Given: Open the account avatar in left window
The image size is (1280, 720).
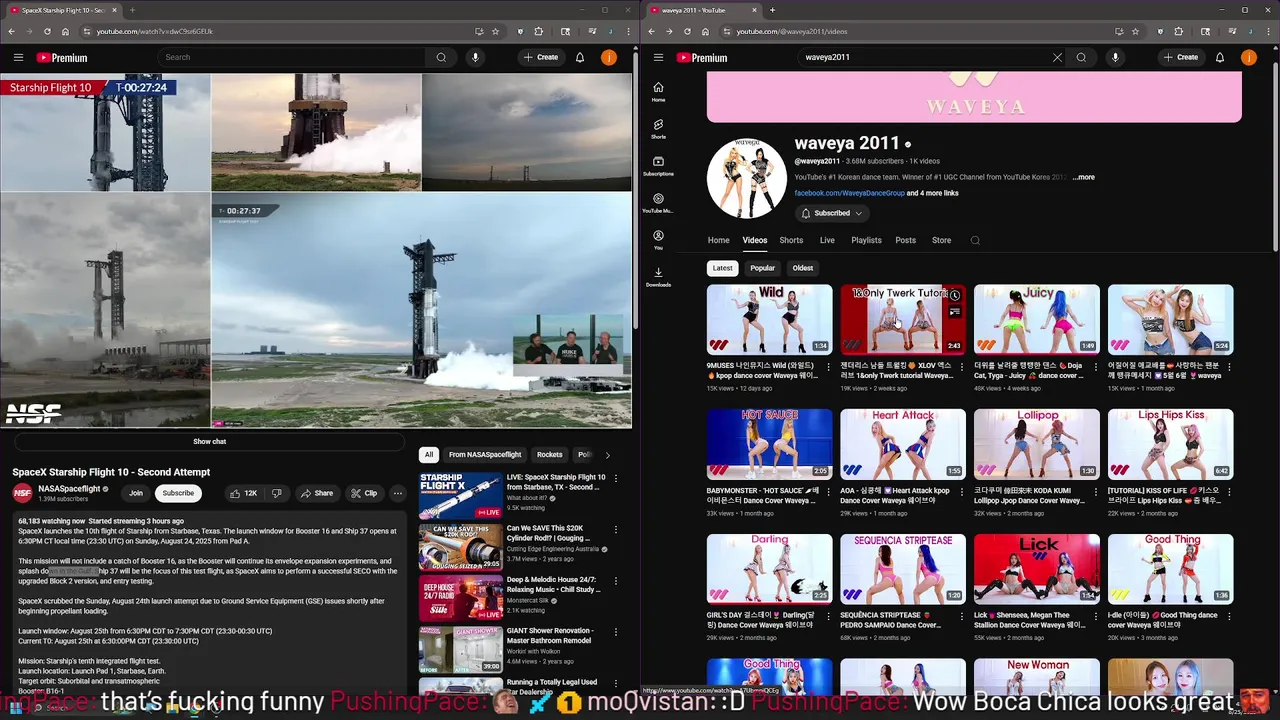Looking at the screenshot, I should click(608, 57).
